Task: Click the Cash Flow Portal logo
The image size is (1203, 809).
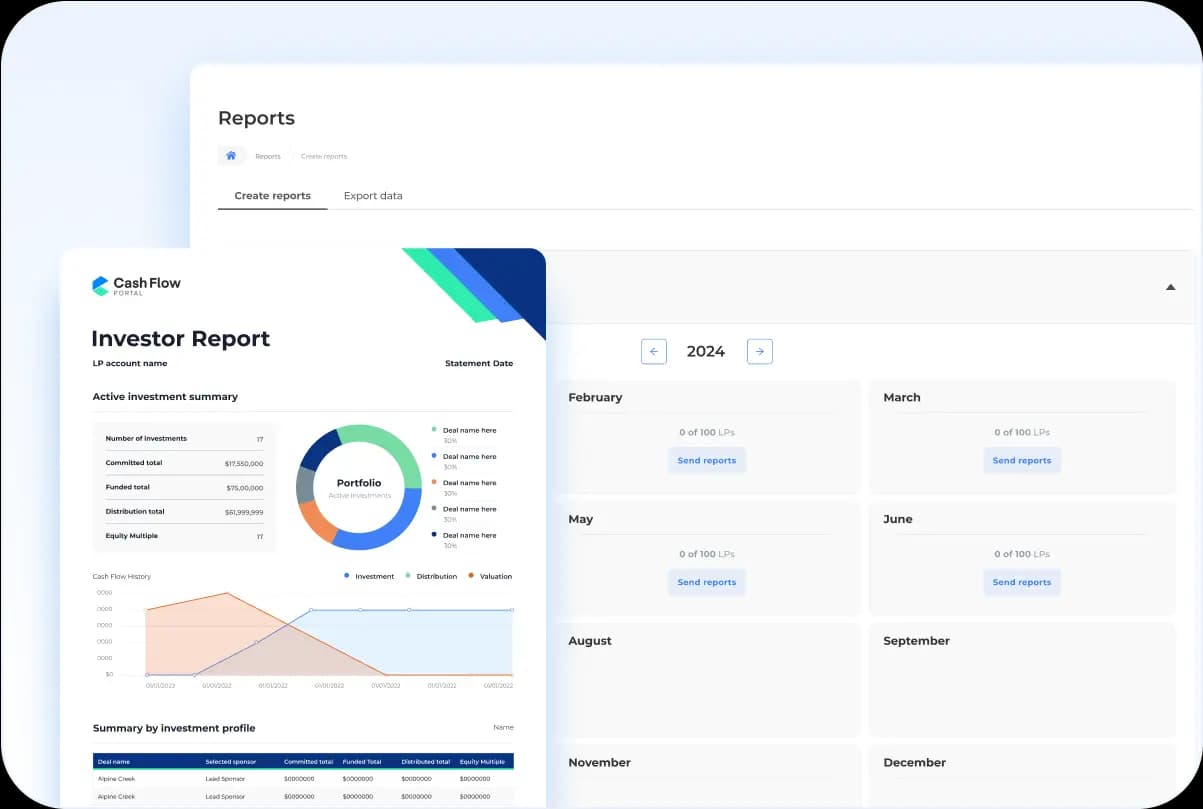Action: click(x=137, y=286)
